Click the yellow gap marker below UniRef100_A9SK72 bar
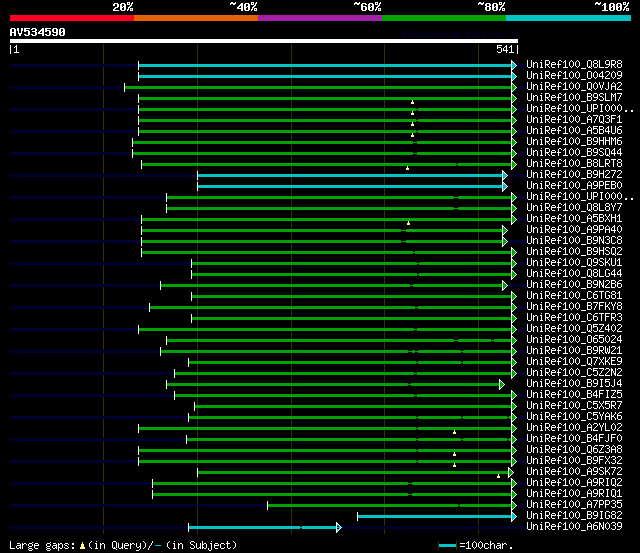The width and height of the screenshot is (640, 553). tap(498, 476)
